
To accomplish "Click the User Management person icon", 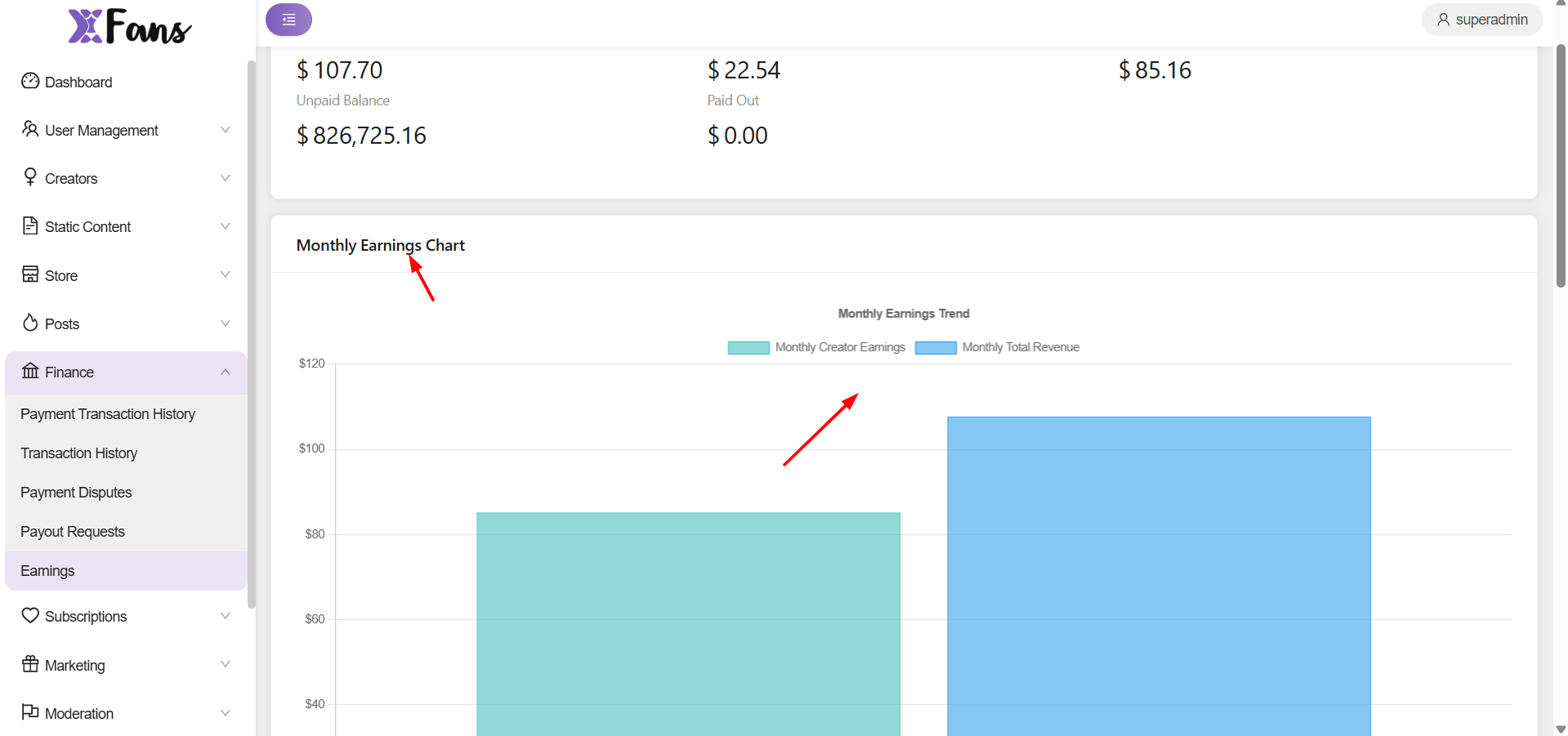I will click(30, 129).
